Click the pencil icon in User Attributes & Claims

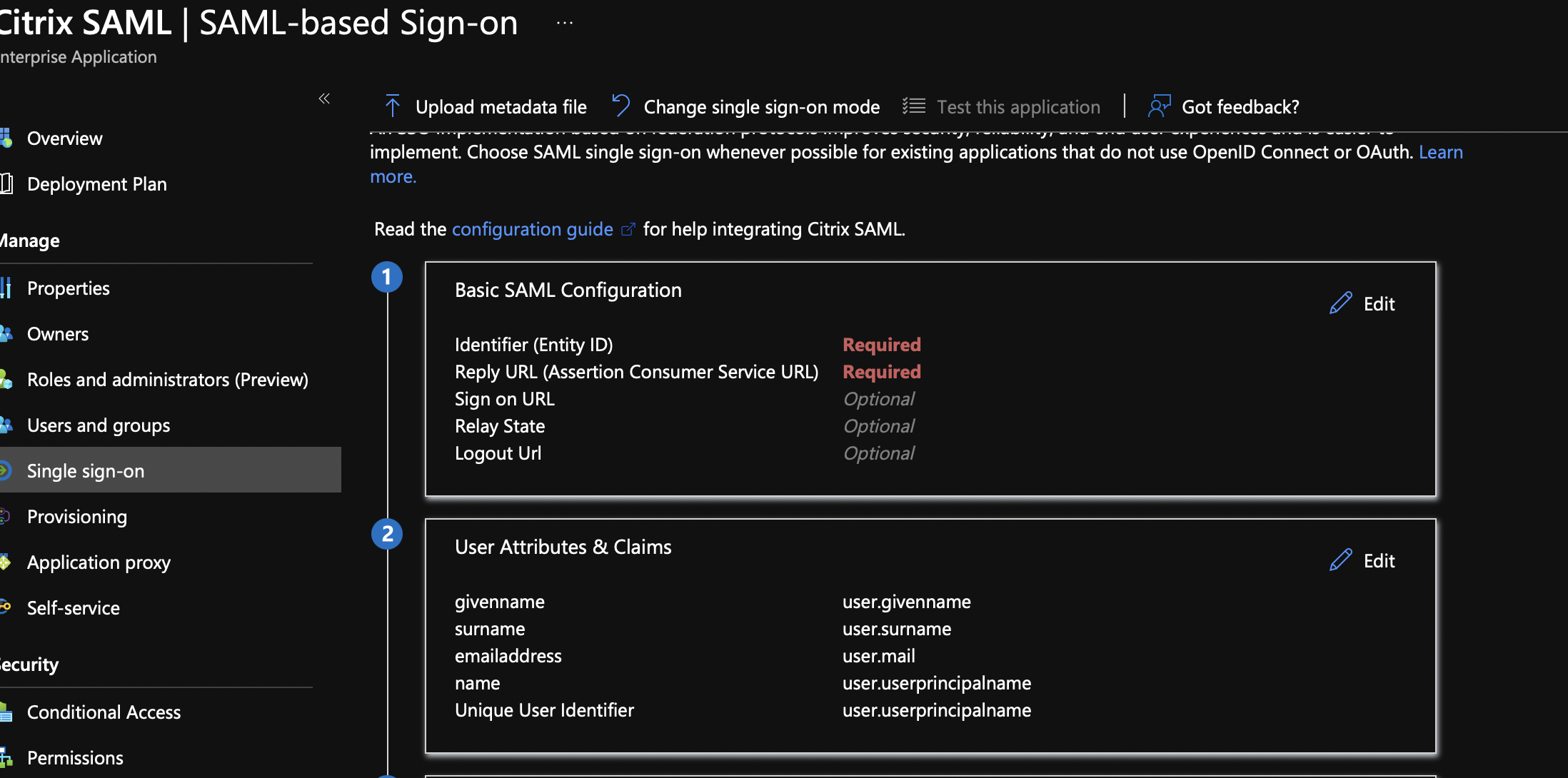1340,560
